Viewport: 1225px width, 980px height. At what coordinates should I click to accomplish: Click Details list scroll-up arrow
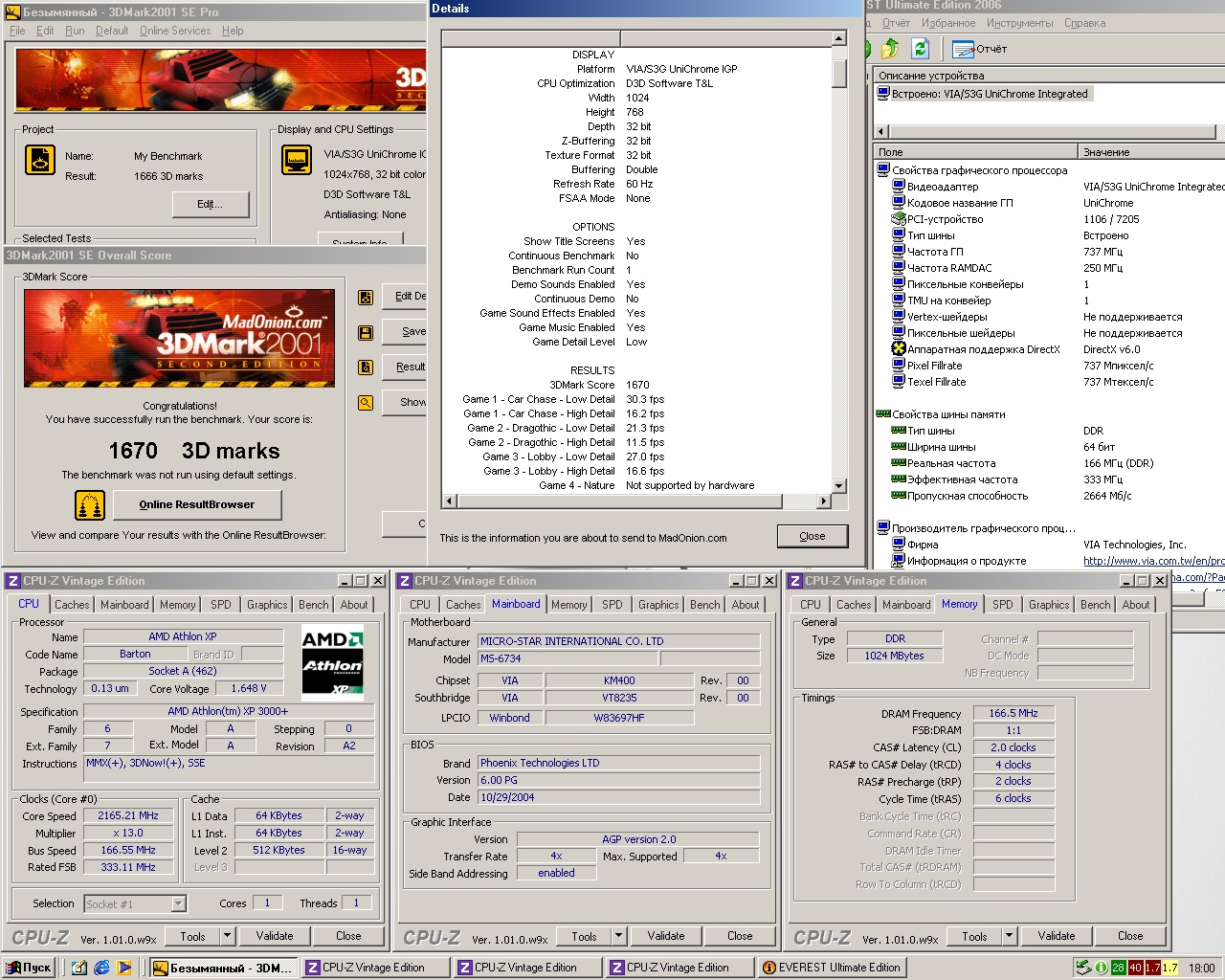coord(839,38)
